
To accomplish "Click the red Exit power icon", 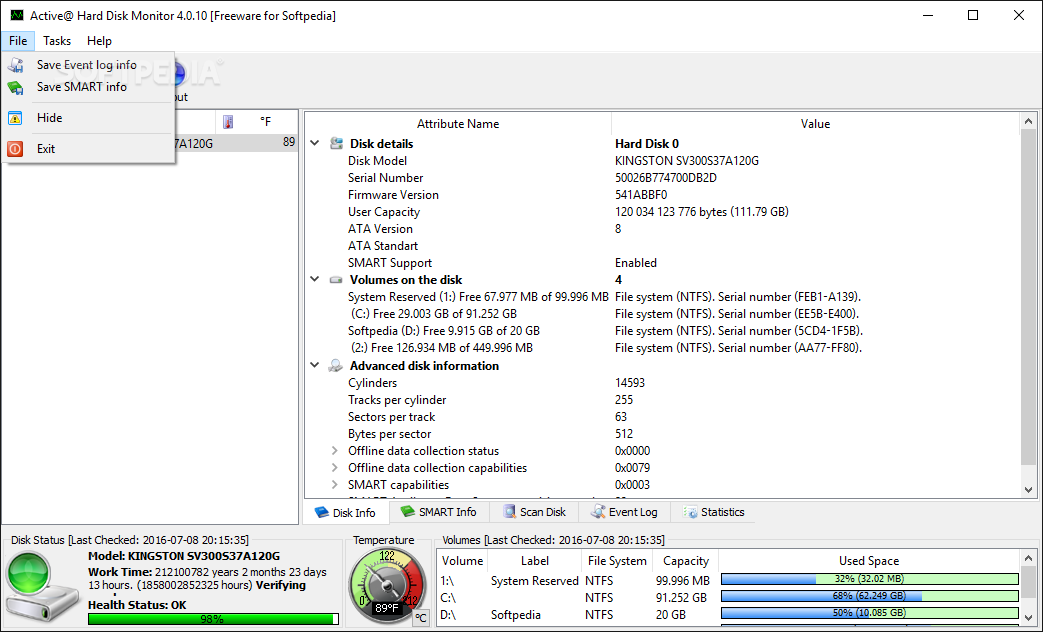I will (x=15, y=149).
